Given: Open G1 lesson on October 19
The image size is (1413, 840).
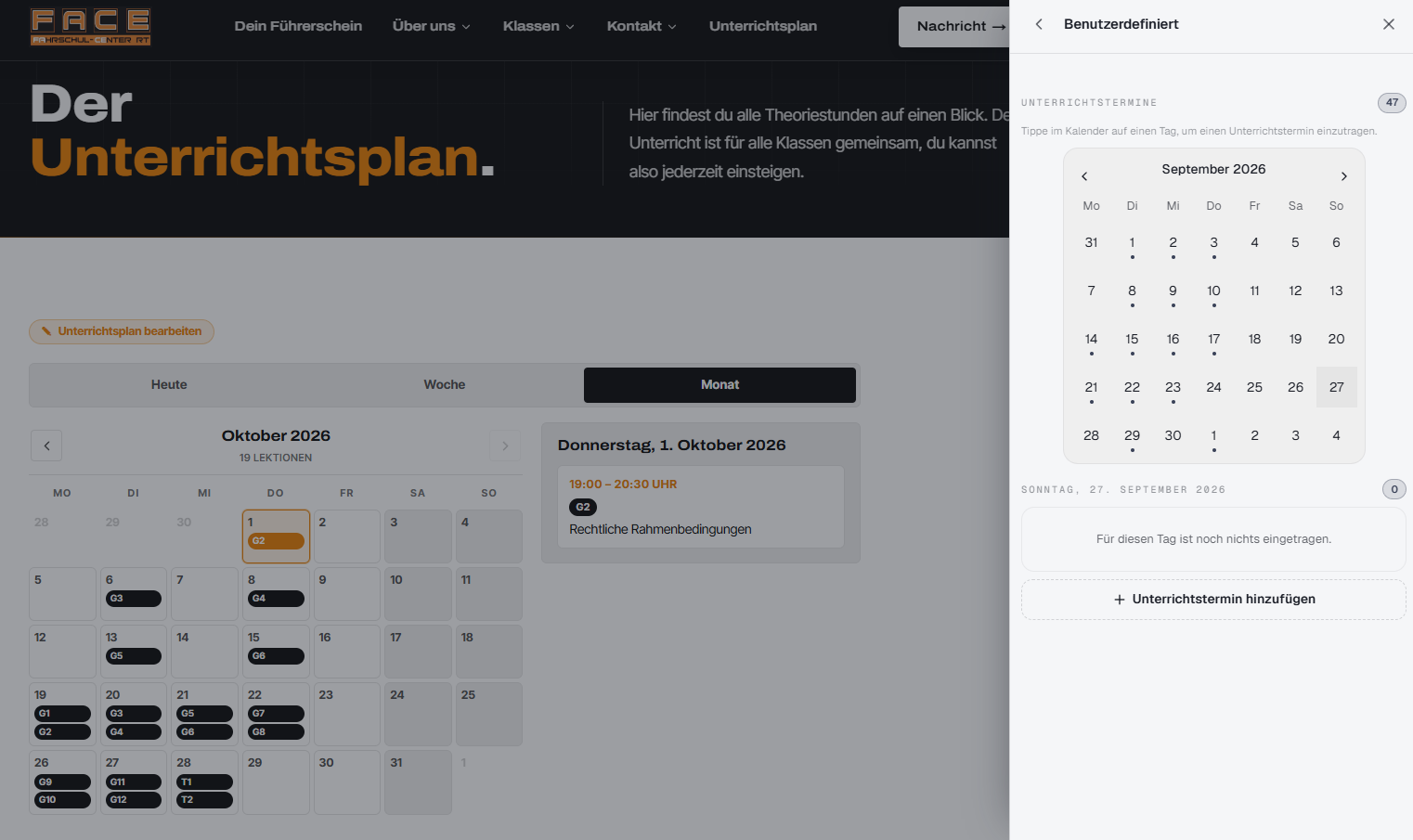Looking at the screenshot, I should coord(62,714).
